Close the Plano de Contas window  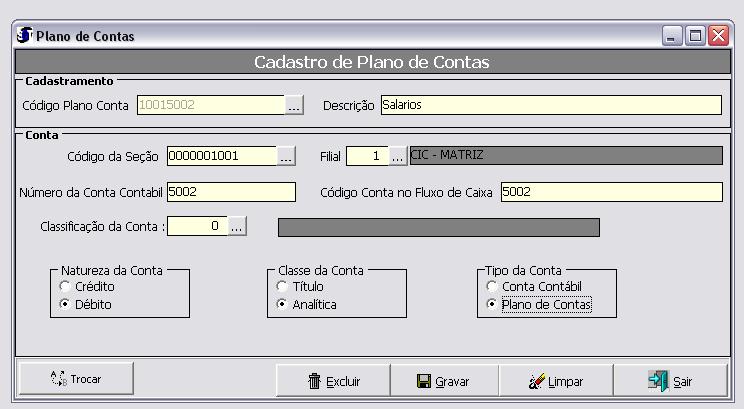click(x=718, y=36)
